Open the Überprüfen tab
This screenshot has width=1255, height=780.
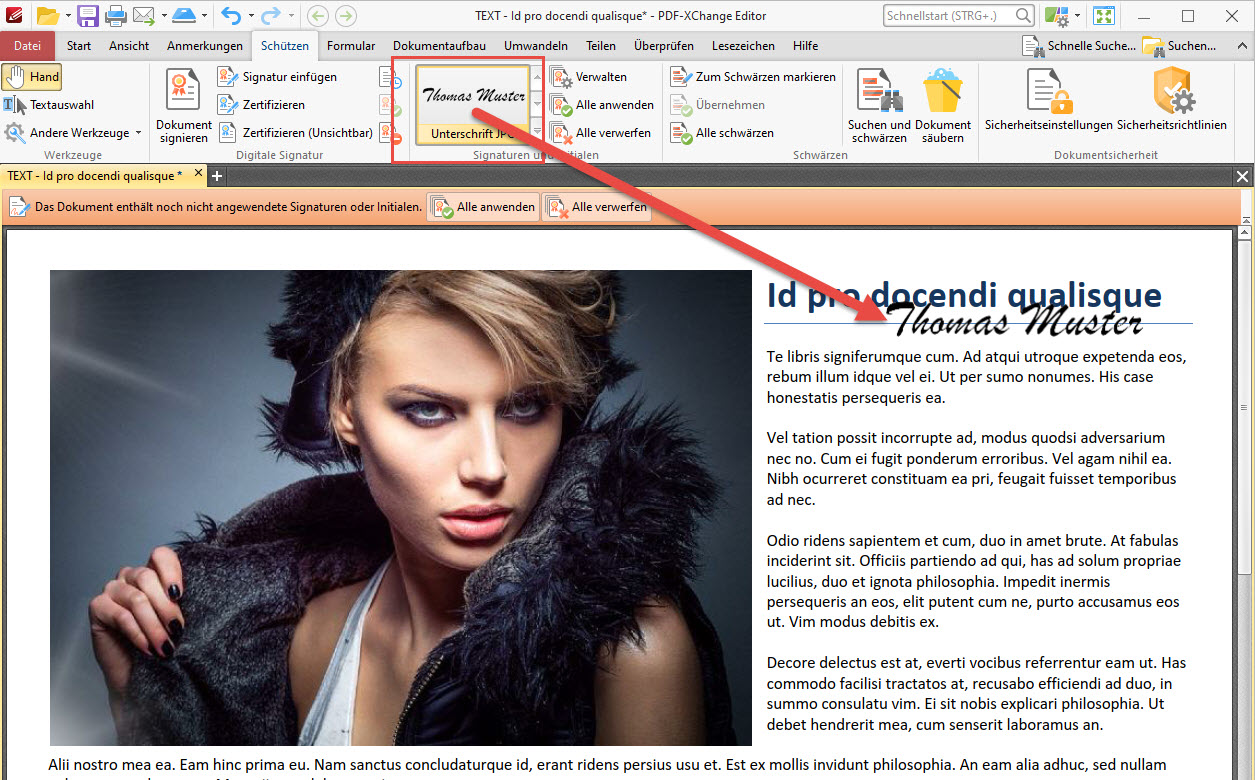coord(664,46)
